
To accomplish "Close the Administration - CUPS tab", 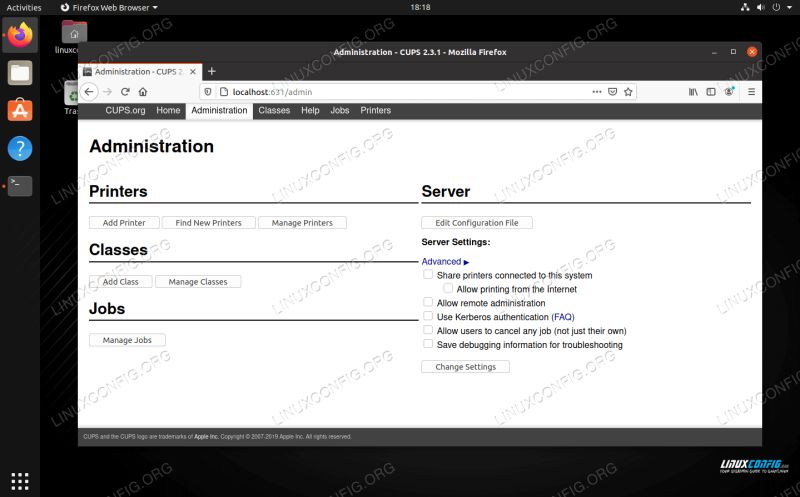I will pos(193,72).
